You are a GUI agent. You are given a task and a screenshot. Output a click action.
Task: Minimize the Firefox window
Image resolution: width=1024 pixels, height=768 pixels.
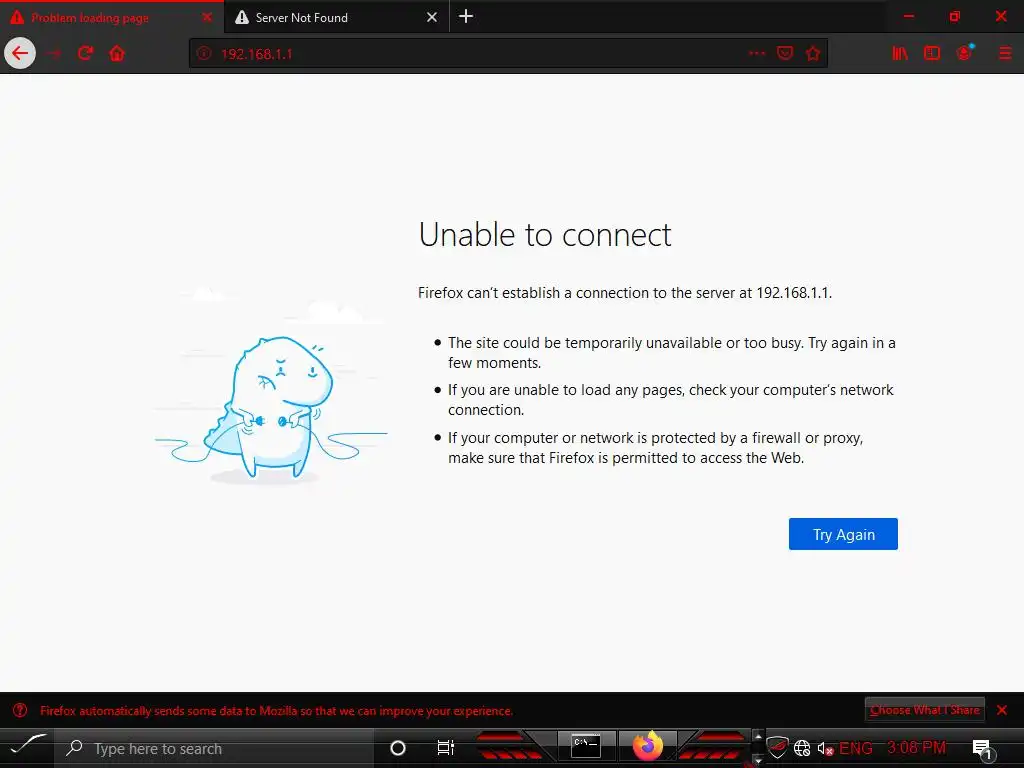[x=908, y=17]
